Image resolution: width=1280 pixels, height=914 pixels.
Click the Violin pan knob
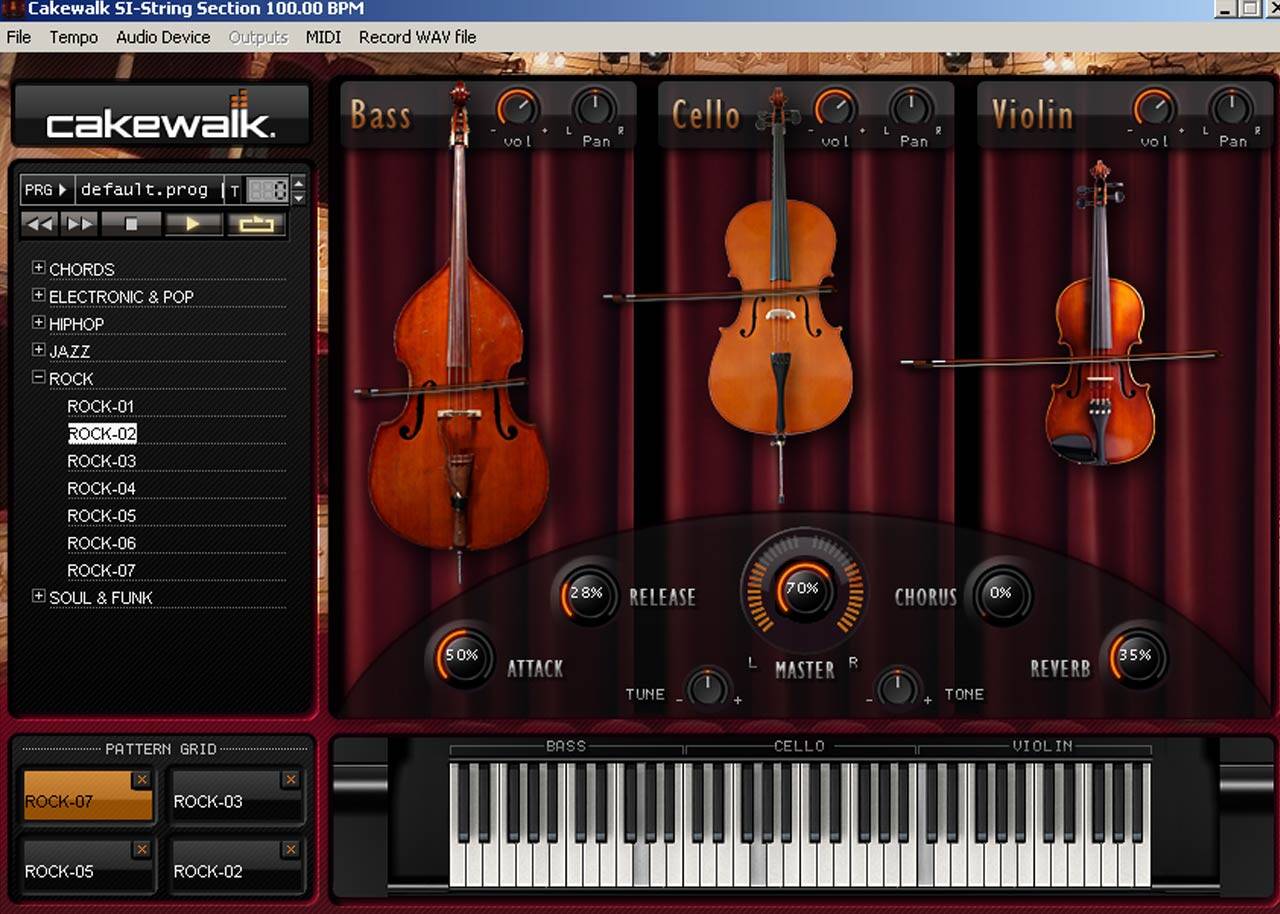pos(1231,107)
